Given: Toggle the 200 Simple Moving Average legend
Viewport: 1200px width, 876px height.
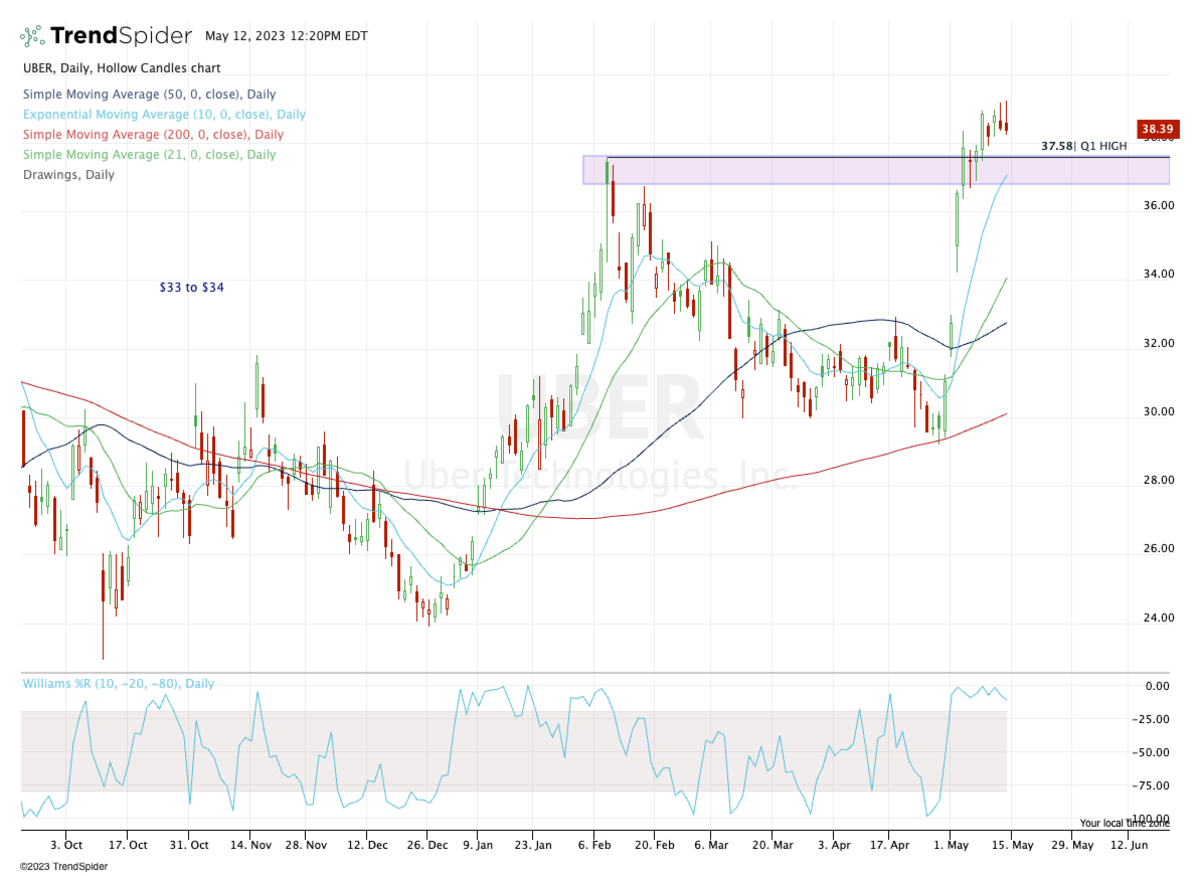Looking at the screenshot, I should 152,135.
